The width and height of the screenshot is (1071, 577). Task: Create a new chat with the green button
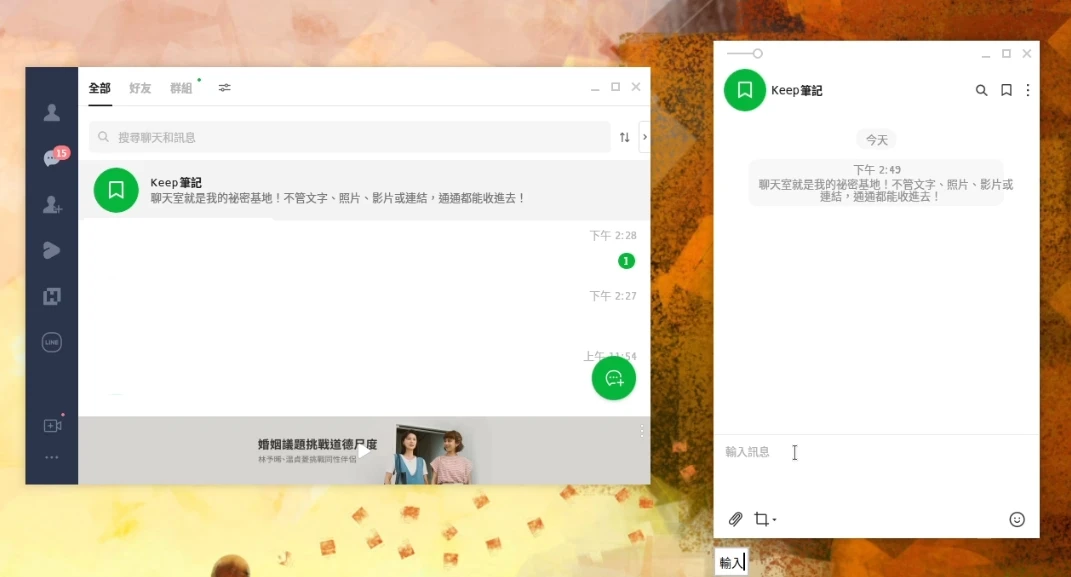coord(613,378)
